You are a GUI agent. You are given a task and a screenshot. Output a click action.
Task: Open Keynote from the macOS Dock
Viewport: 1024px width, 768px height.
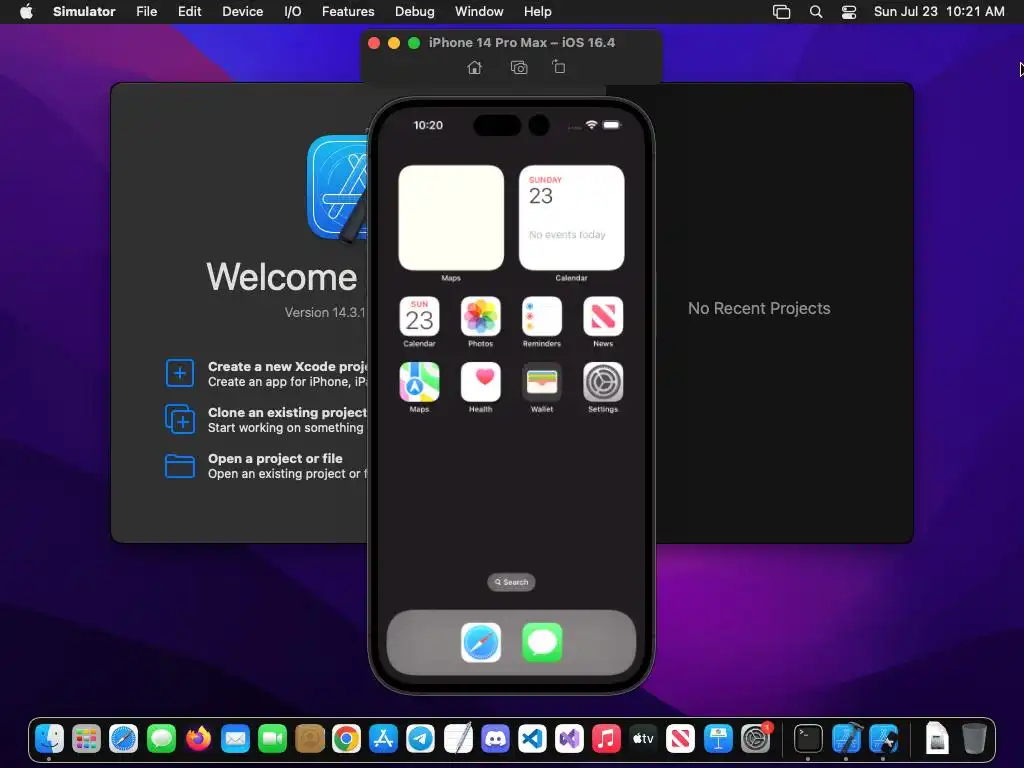pyautogui.click(x=718, y=739)
